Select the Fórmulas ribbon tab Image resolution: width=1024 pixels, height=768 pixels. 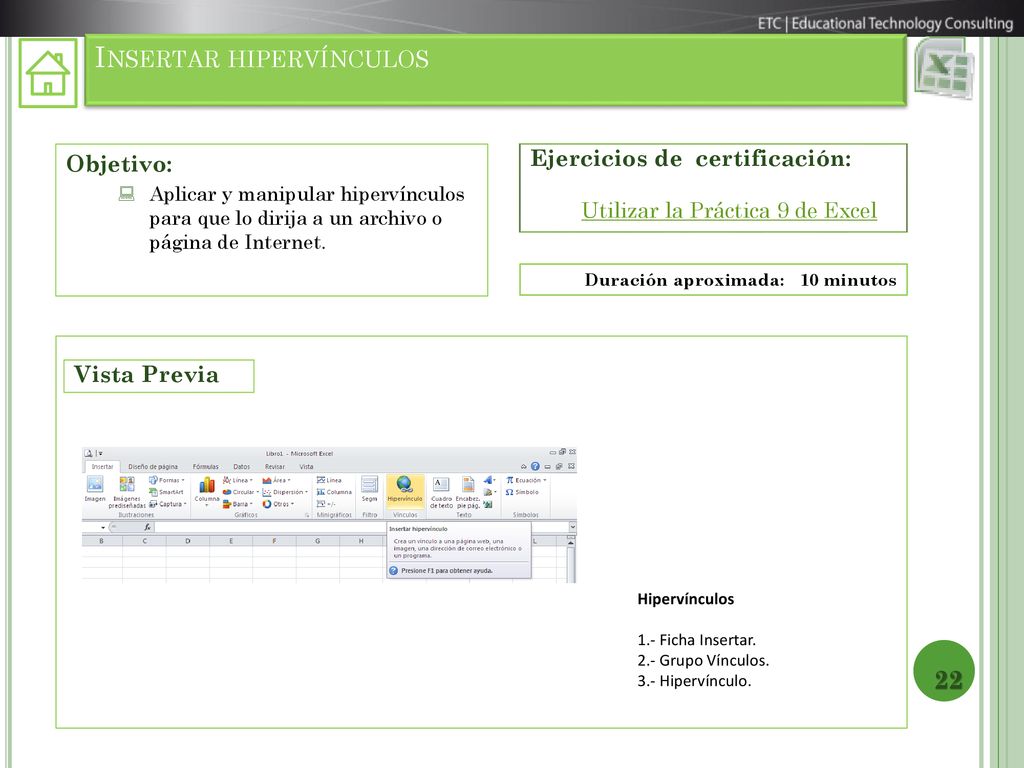click(x=206, y=466)
